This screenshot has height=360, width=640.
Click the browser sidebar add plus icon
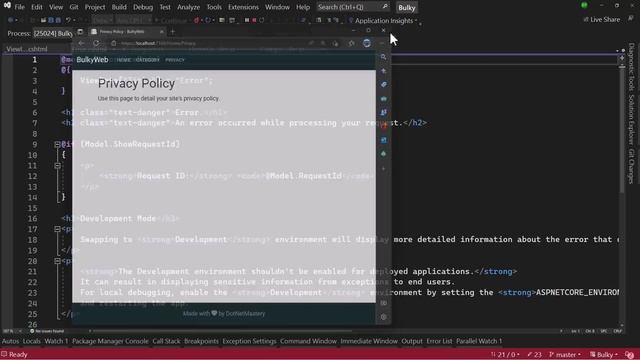click(383, 168)
